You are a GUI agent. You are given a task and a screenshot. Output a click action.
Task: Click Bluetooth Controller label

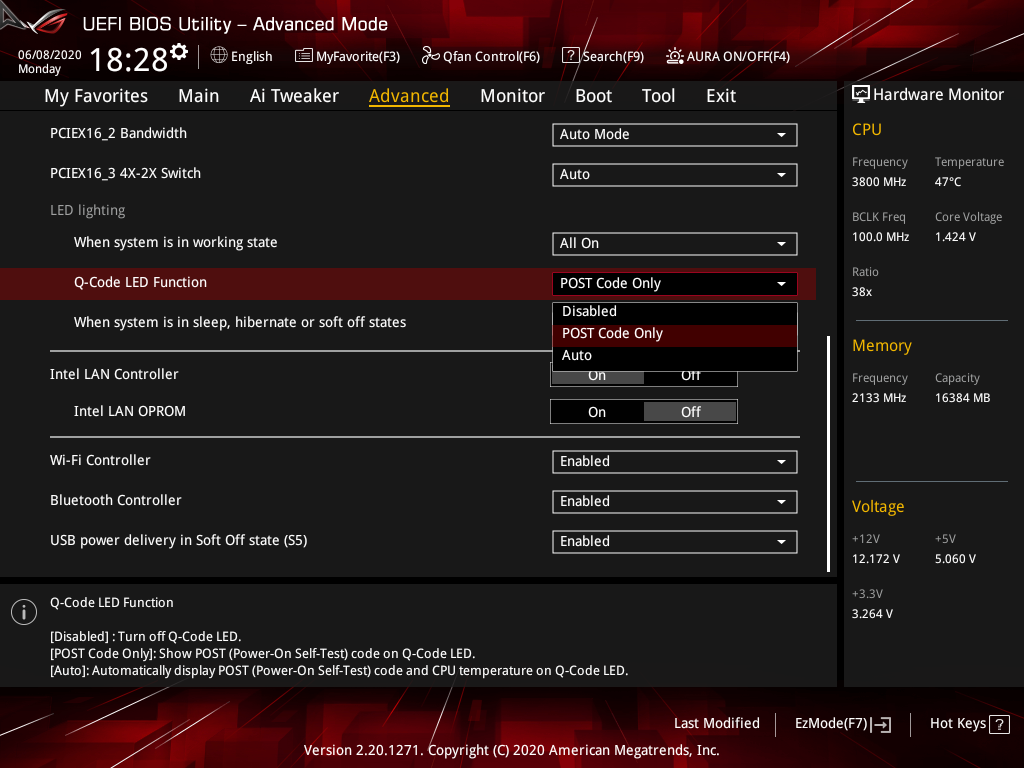point(116,500)
